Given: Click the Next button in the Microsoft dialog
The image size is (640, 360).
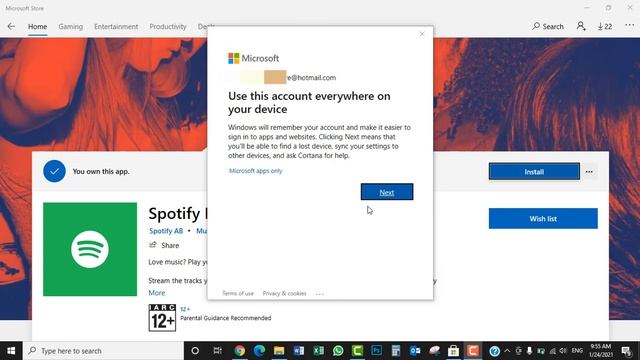Looking at the screenshot, I should (387, 192).
